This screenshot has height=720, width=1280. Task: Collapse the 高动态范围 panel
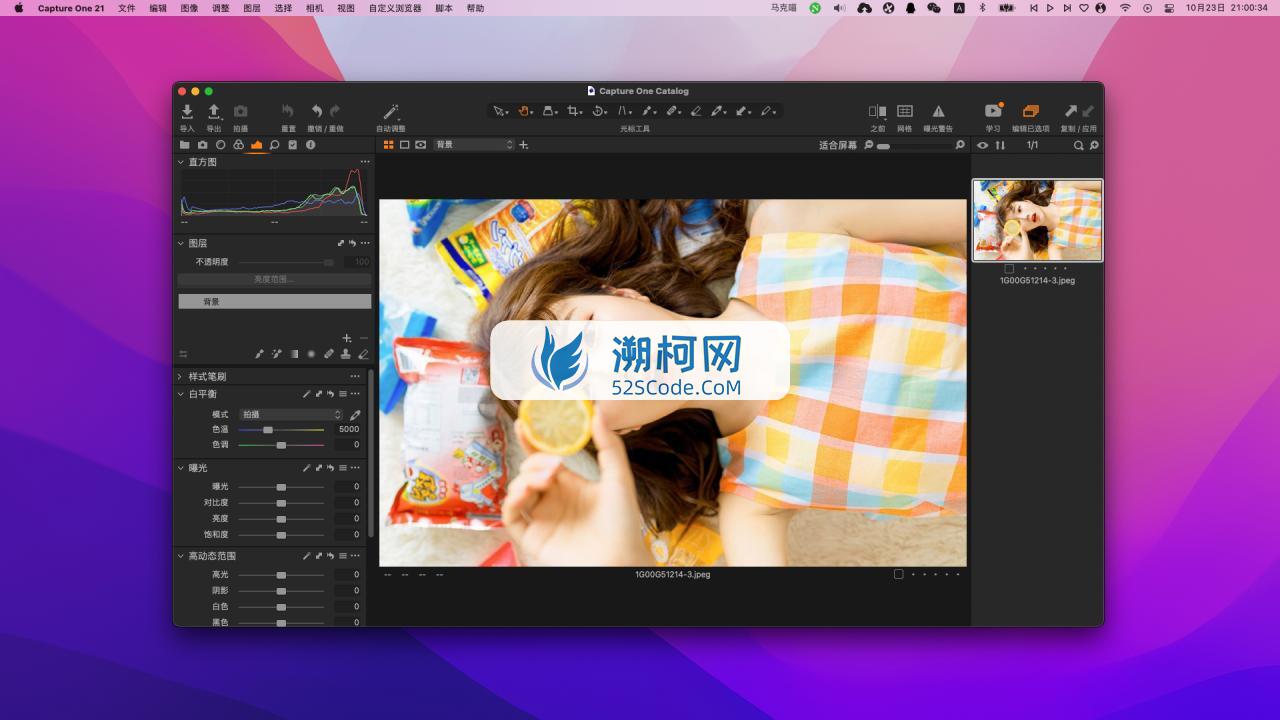click(x=181, y=556)
